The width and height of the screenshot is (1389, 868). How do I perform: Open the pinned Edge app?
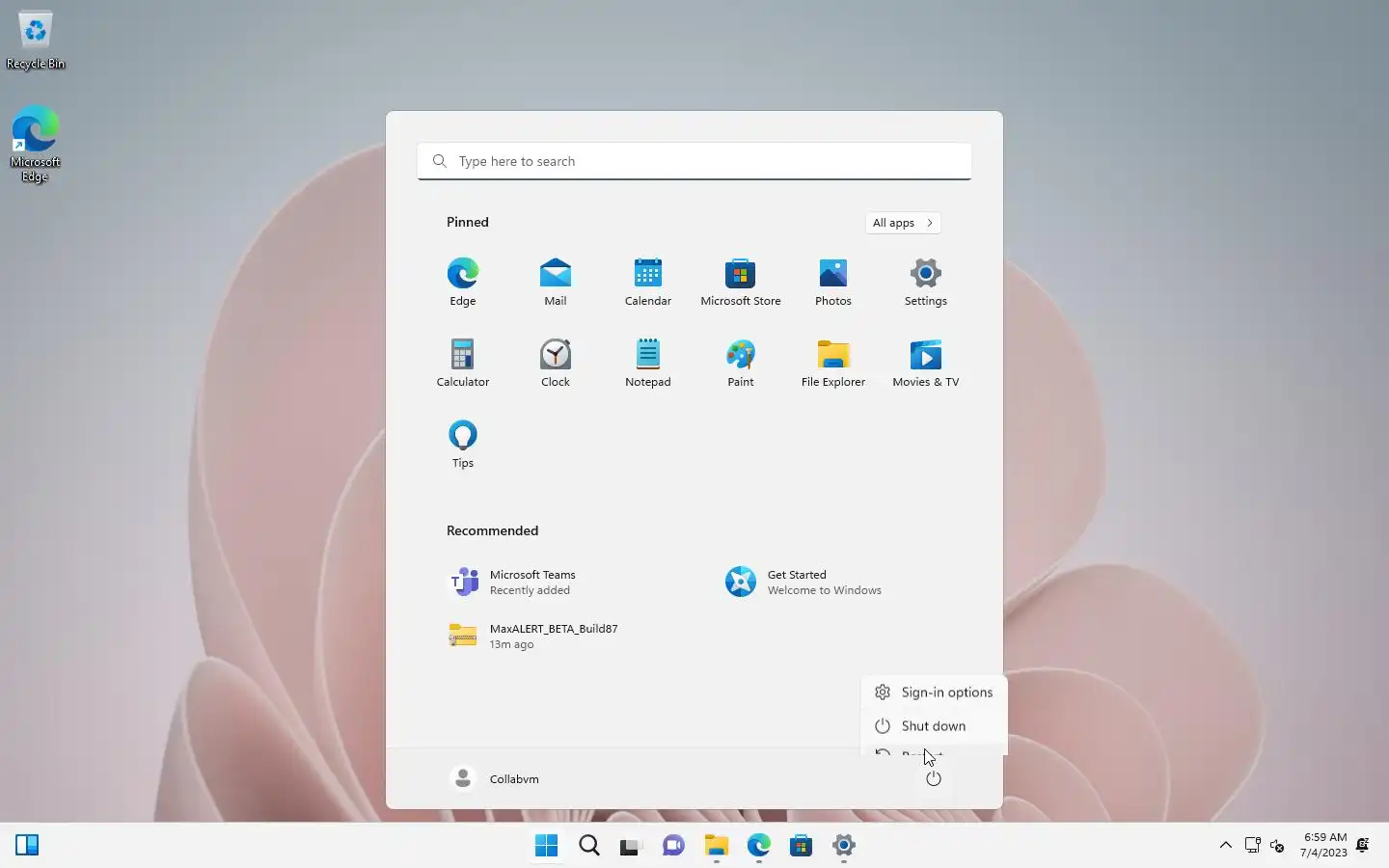tap(463, 283)
